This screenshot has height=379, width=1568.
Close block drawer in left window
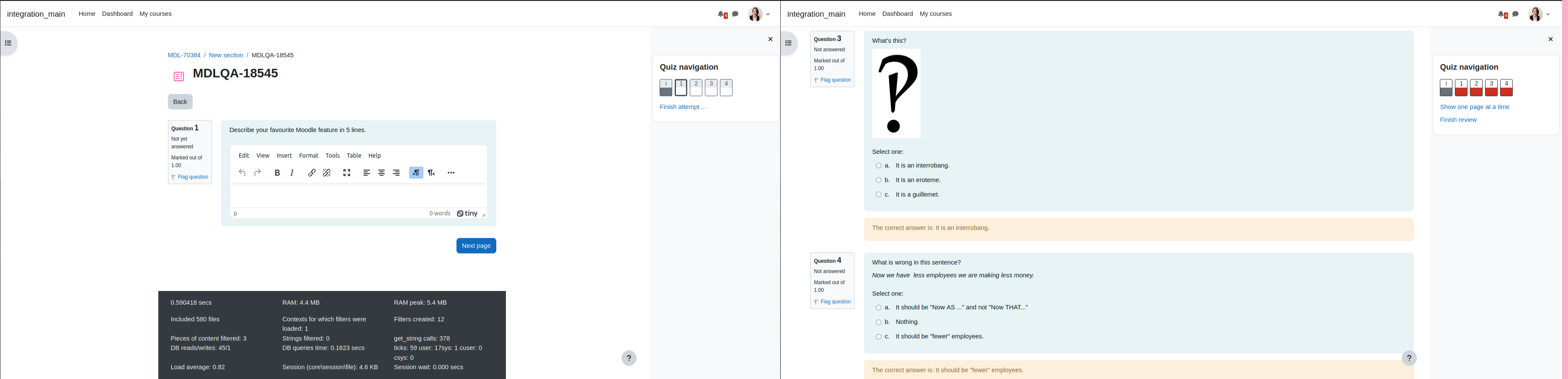coord(770,39)
